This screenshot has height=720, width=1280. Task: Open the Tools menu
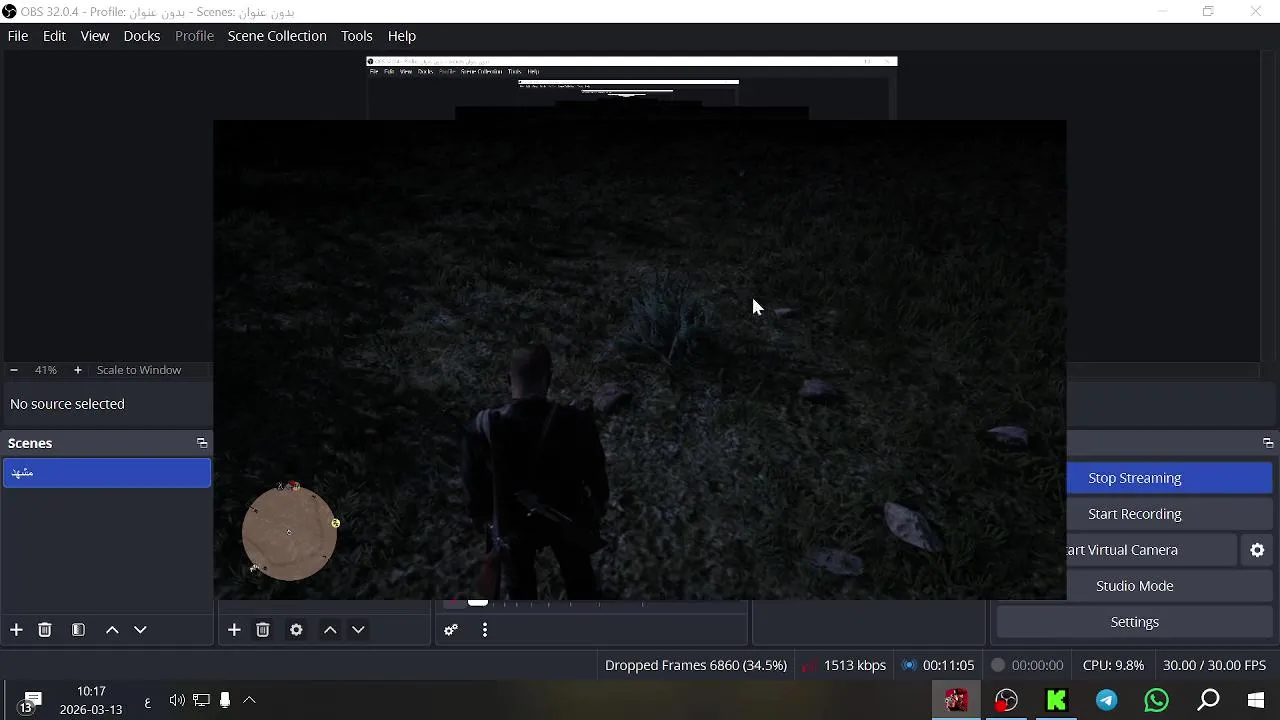(357, 36)
